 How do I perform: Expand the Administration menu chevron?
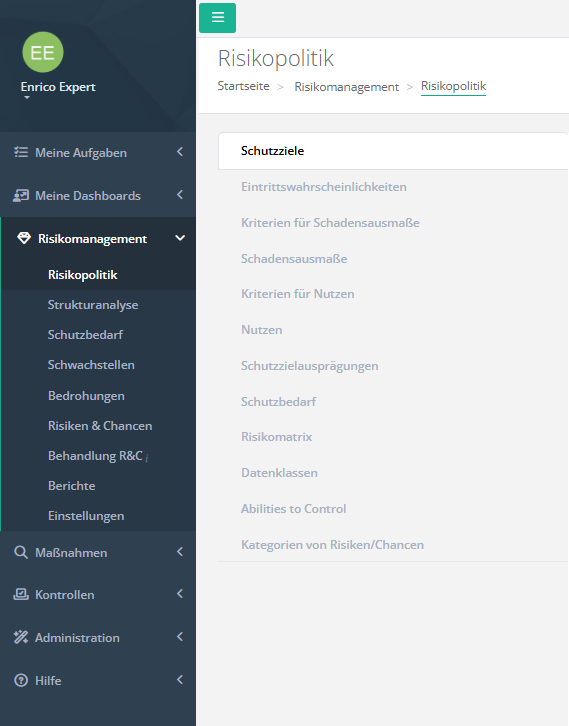coord(180,637)
